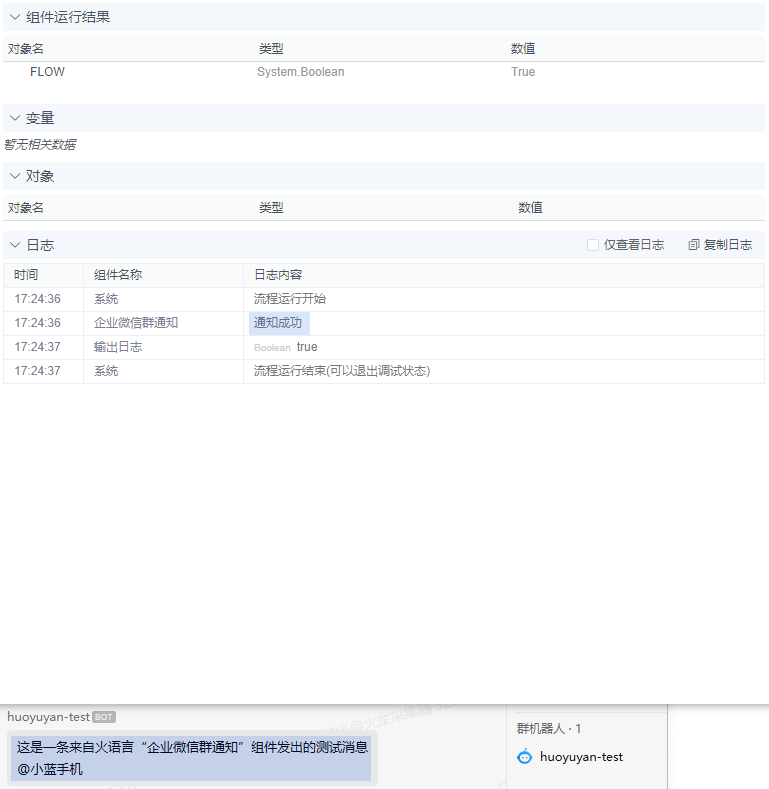This screenshot has width=769, height=789.
Task: Collapse the 组件运行结果 section
Action: [15, 17]
